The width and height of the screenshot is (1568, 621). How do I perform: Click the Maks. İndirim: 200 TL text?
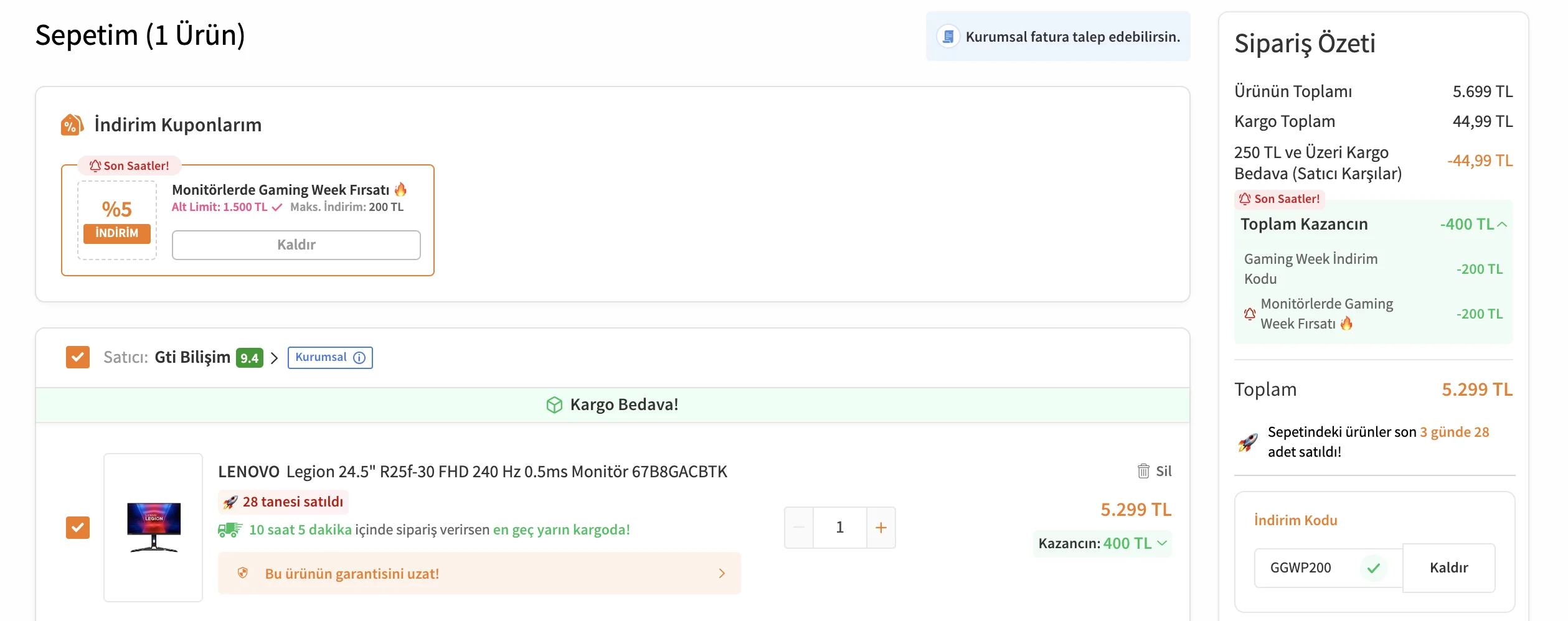click(347, 207)
